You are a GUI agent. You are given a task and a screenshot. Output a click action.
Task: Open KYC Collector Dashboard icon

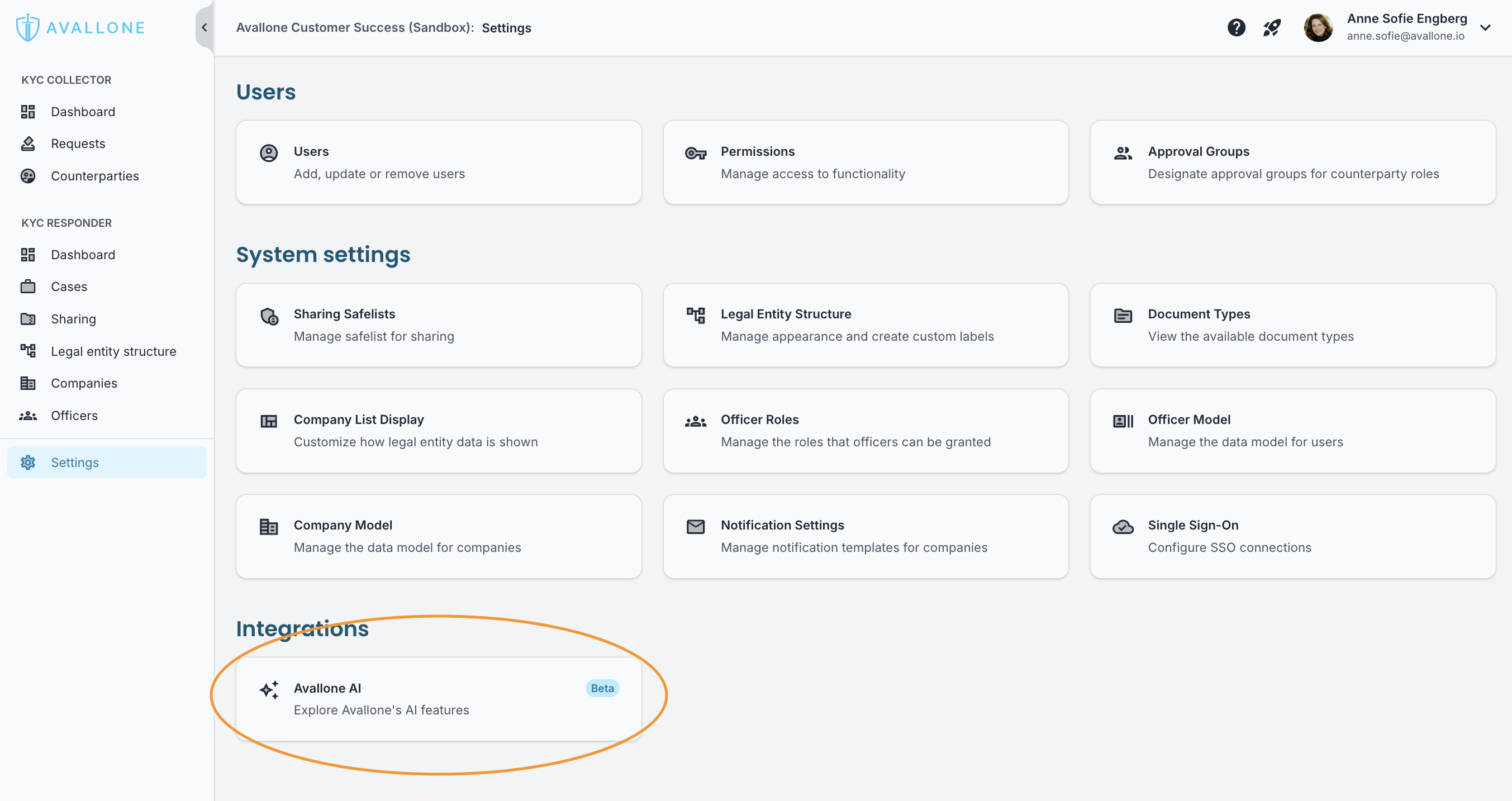[x=27, y=112]
